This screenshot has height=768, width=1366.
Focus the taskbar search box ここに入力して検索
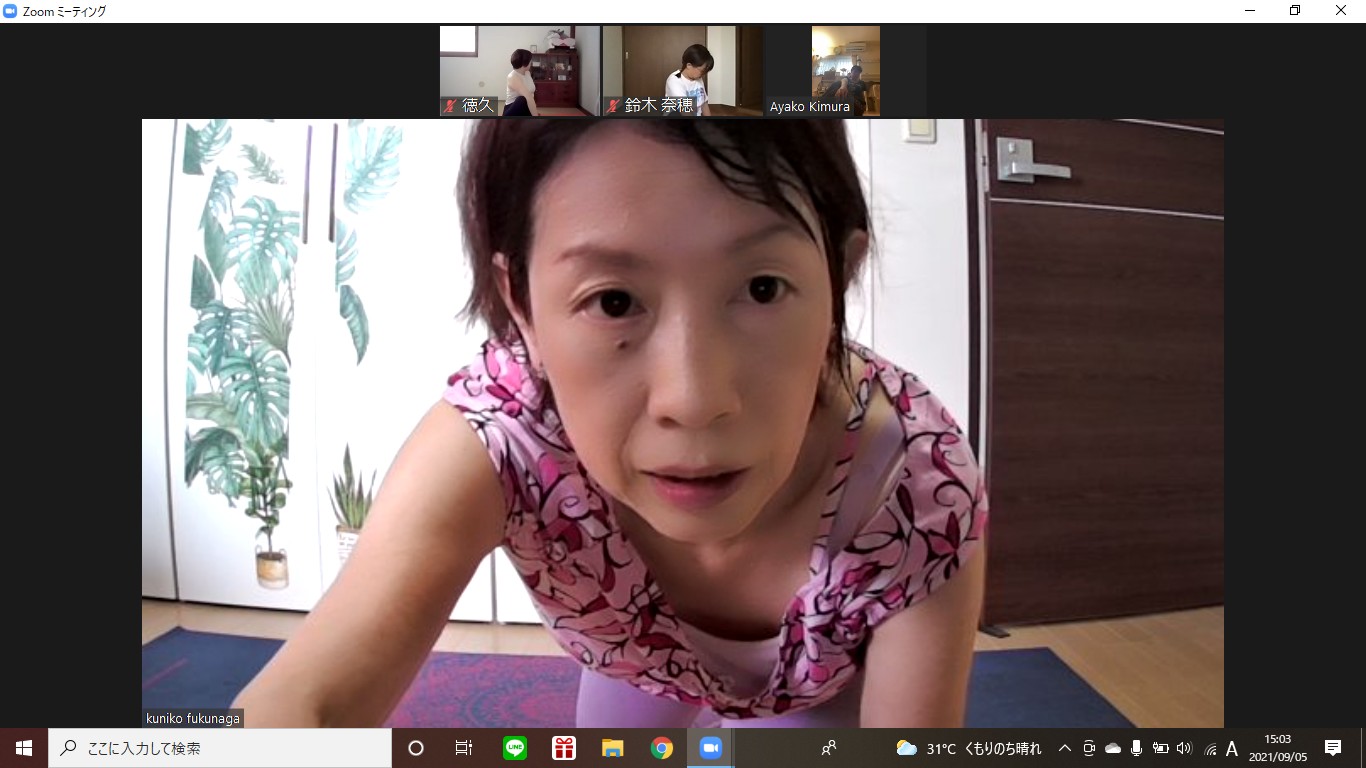click(x=220, y=748)
